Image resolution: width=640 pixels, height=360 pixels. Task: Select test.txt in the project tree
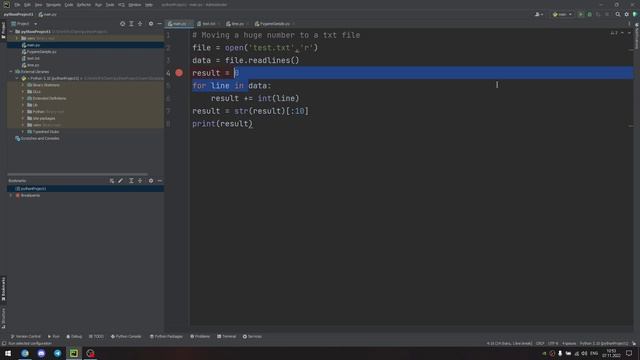[33, 58]
